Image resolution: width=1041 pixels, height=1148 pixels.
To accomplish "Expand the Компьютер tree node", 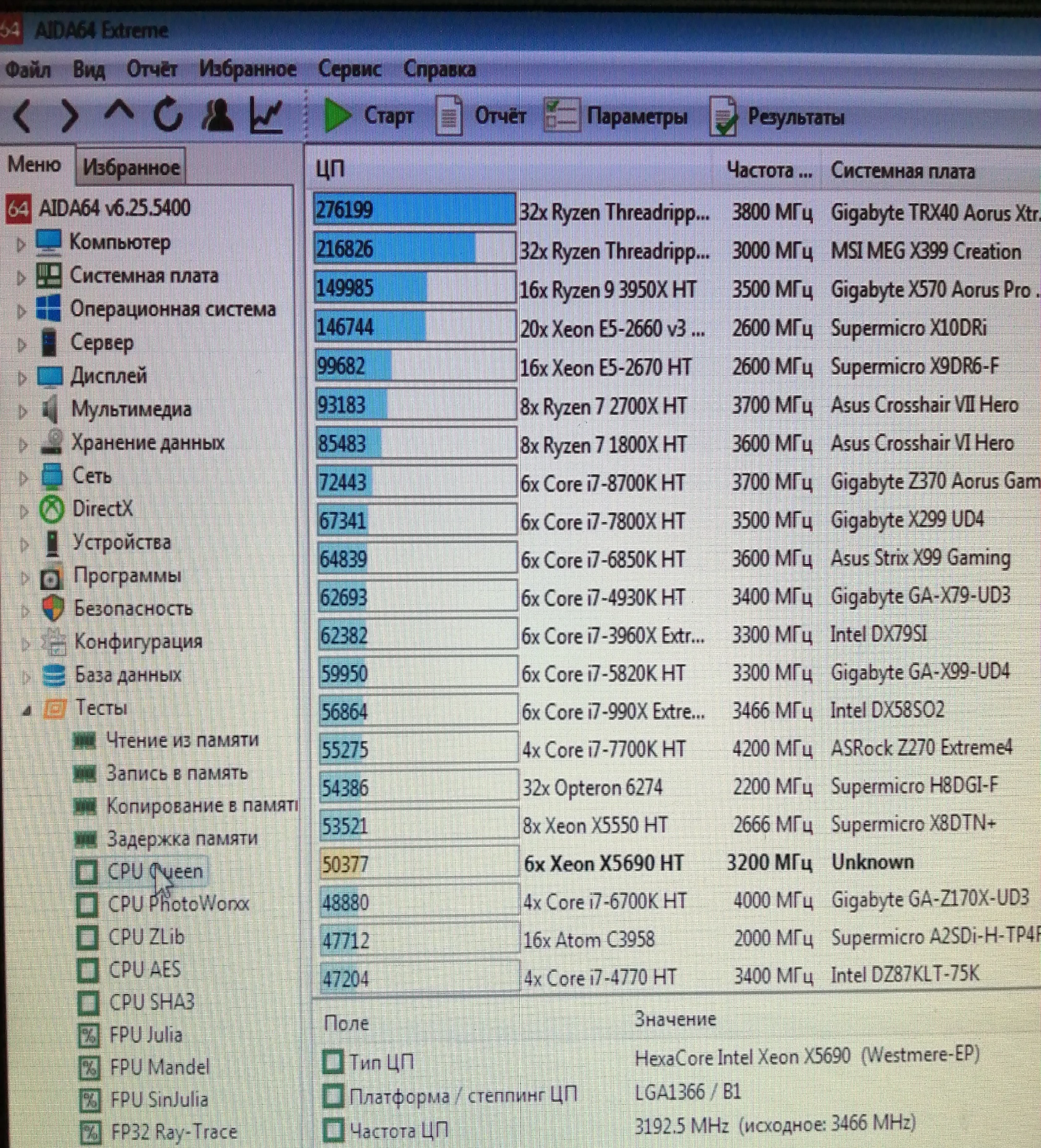I will click(21, 245).
